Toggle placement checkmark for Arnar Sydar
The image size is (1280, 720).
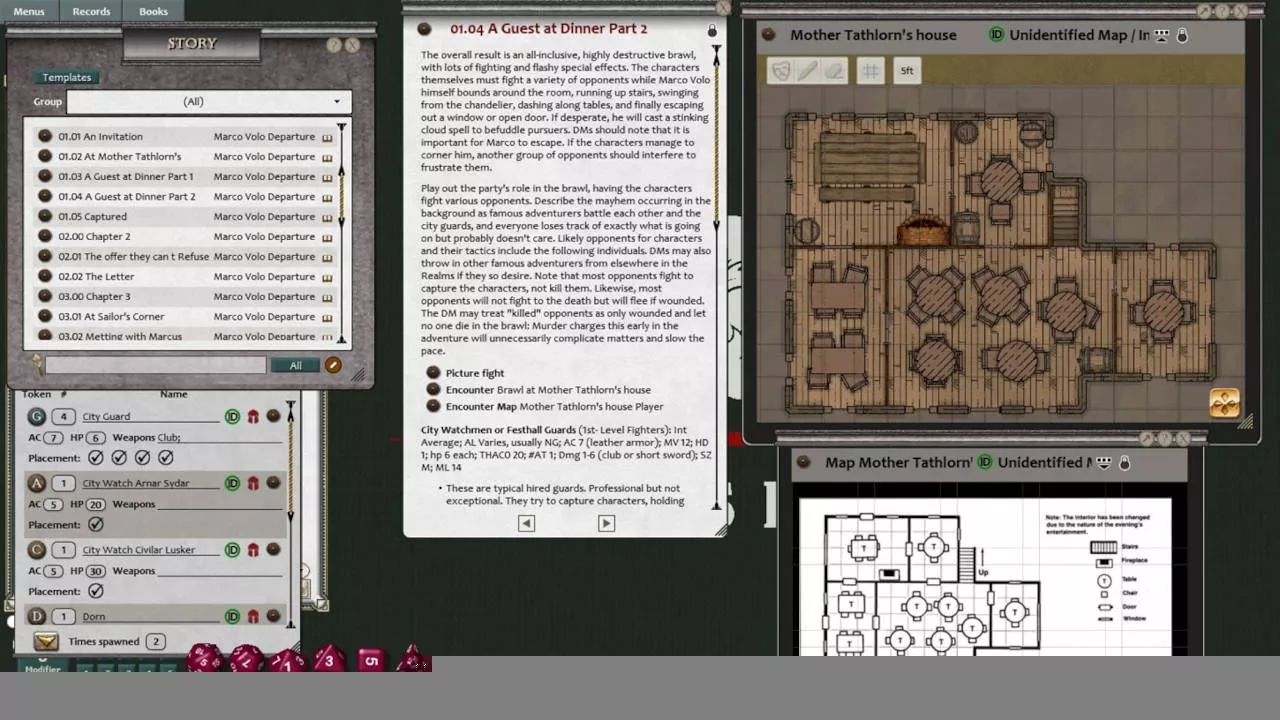96,524
